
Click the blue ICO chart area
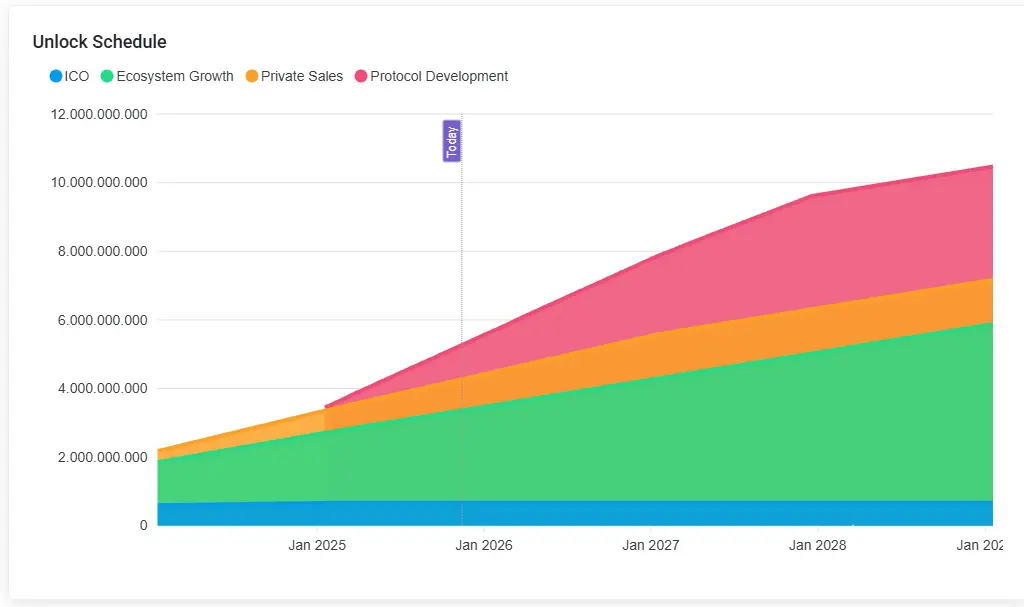tap(575, 514)
